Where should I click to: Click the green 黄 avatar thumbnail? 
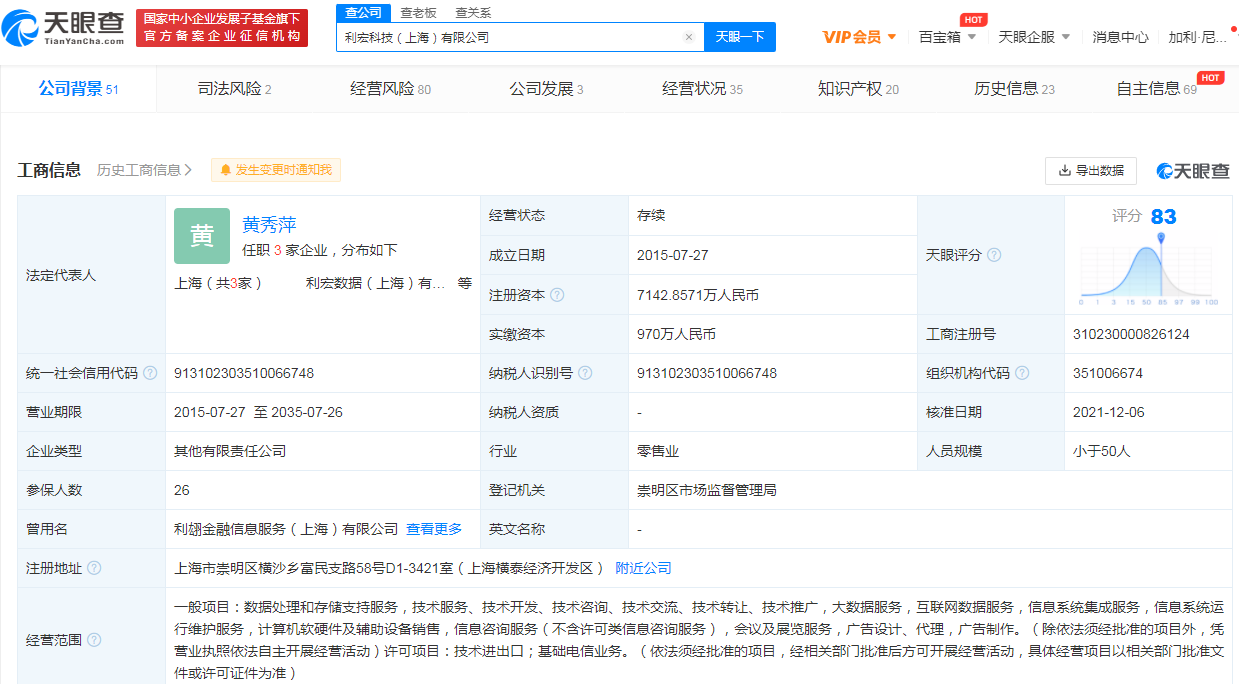click(202, 236)
